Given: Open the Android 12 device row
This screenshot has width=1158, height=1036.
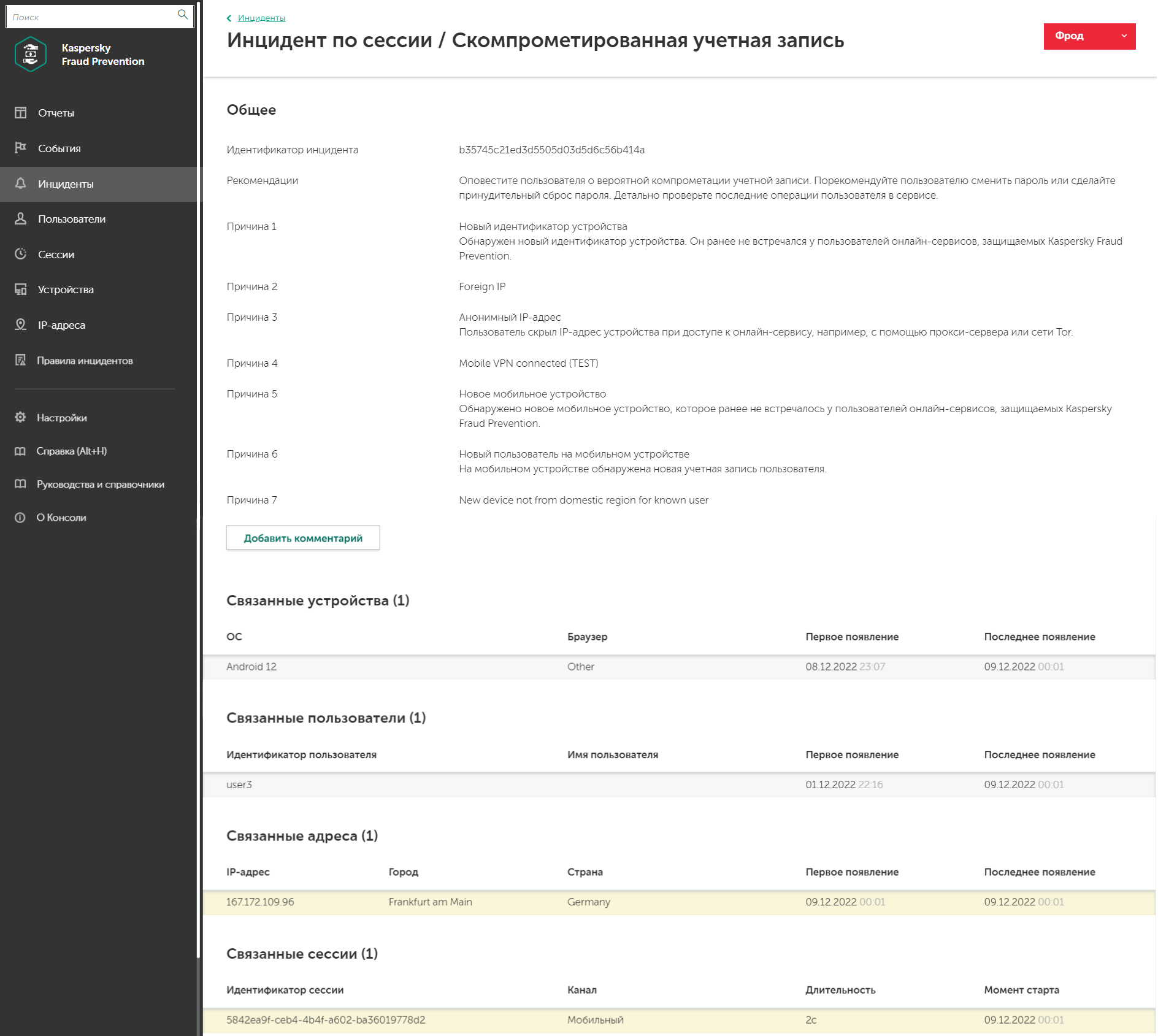Looking at the screenshot, I should tap(251, 667).
